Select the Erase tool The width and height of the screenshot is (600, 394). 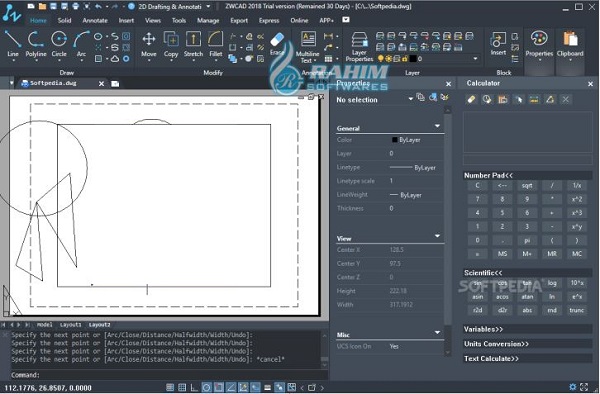pyautogui.click(x=277, y=44)
